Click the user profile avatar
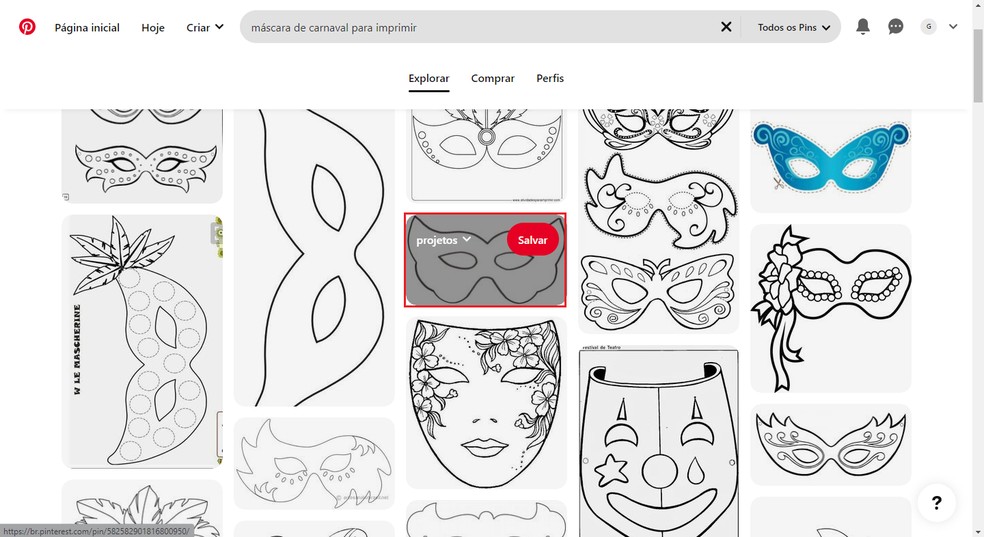Image resolution: width=984 pixels, height=537 pixels. click(929, 27)
